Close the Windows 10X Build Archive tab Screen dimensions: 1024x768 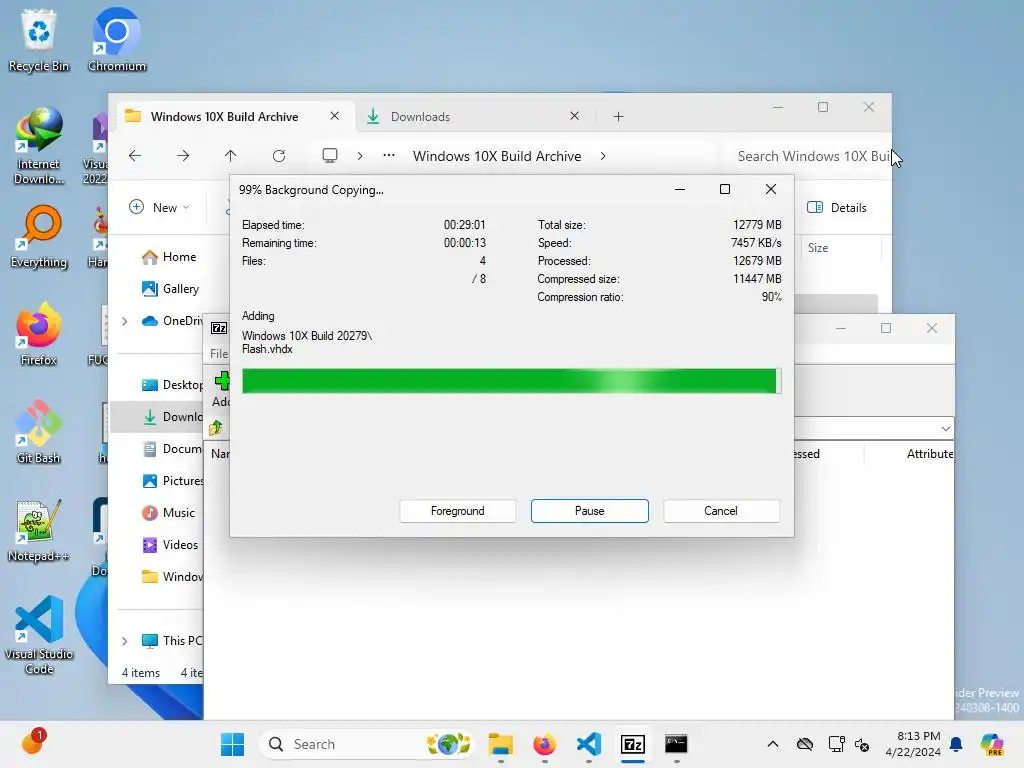click(334, 116)
